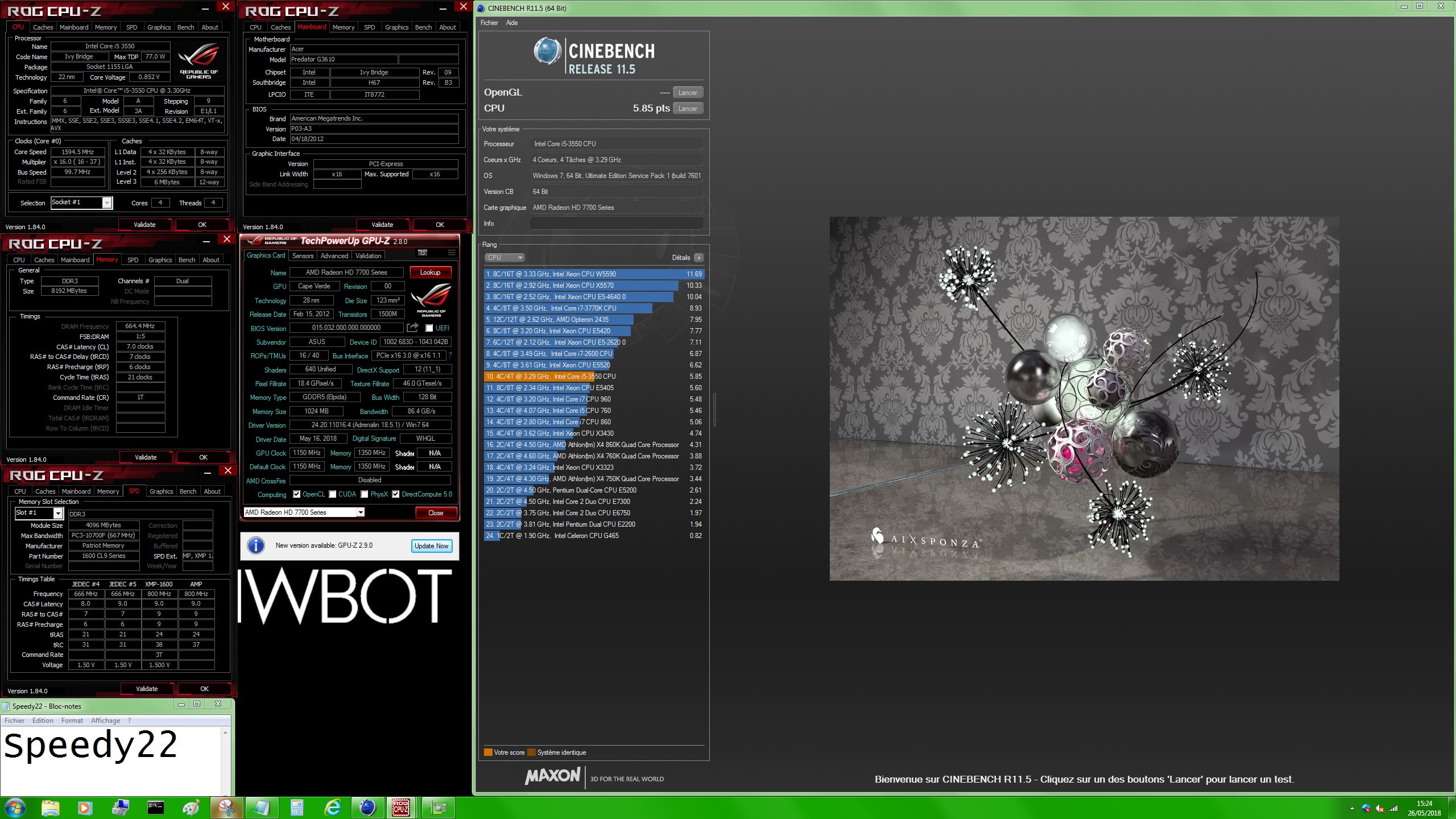This screenshot has height=819, width=1456.
Task: Switch to Cinebench on the taskbar
Action: (367, 808)
